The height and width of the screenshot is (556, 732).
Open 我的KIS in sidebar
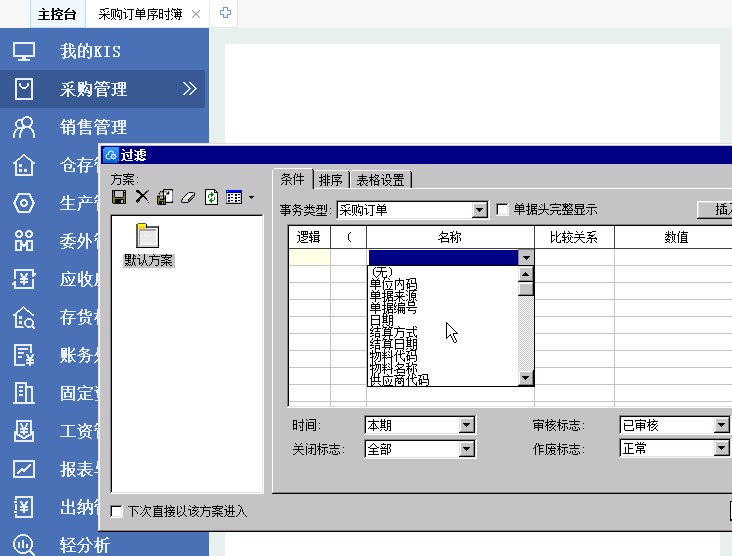(90, 51)
